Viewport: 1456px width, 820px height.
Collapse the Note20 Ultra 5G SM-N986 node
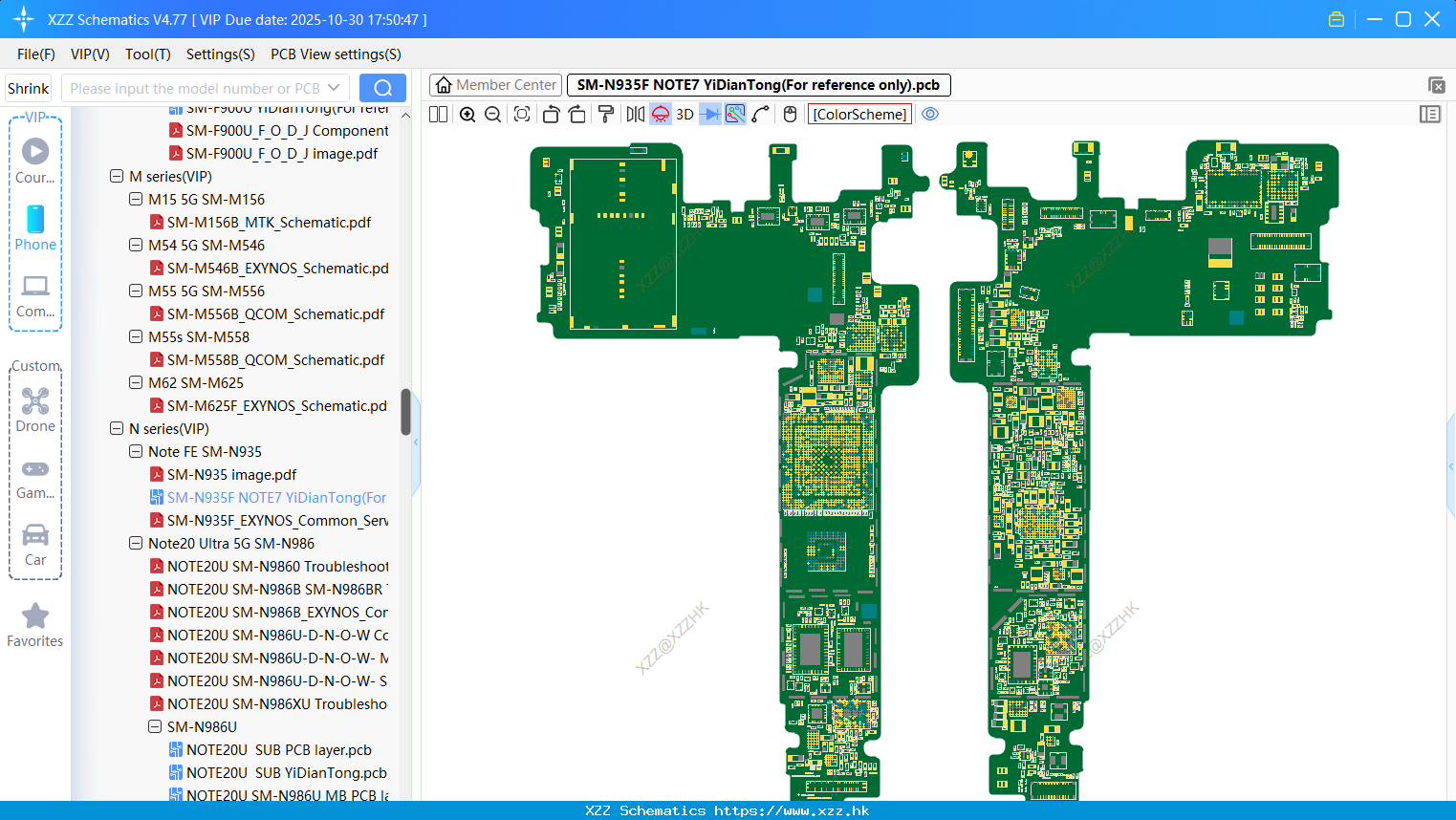136,543
